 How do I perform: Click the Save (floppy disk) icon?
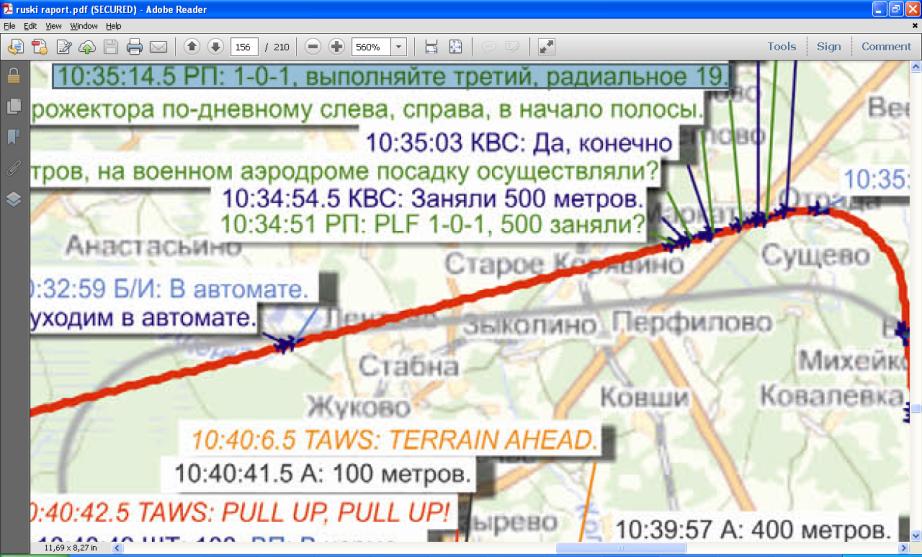tap(111, 46)
